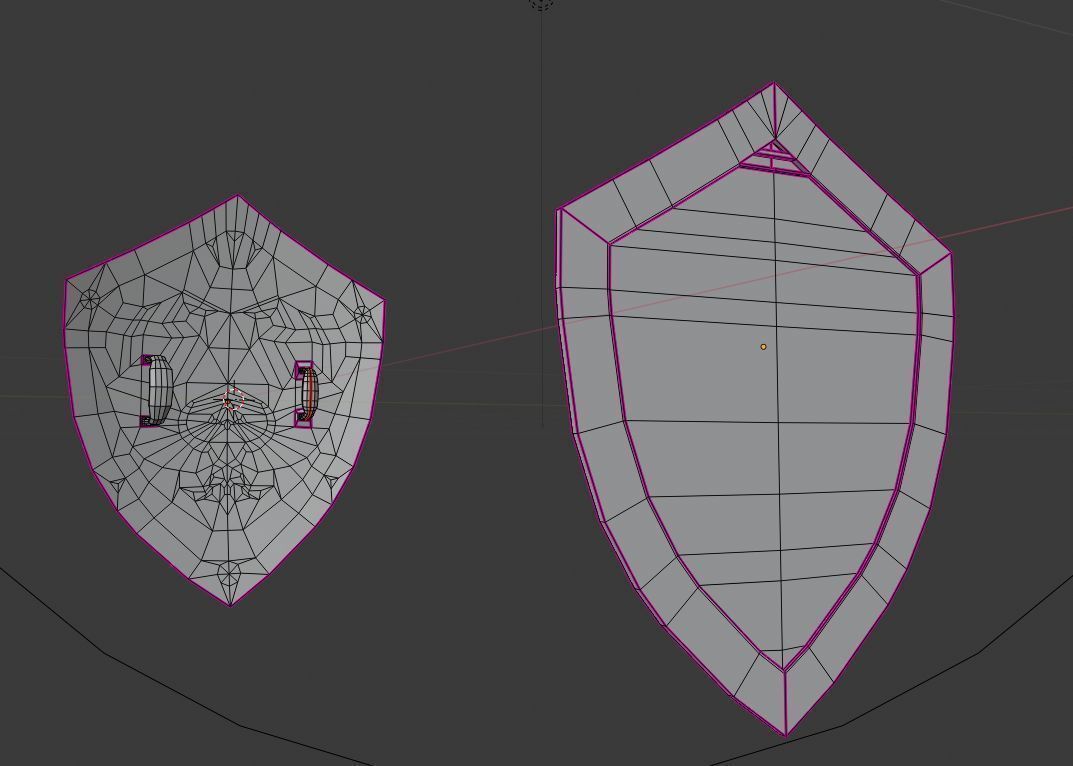This screenshot has width=1073, height=766.
Task: Click the triangular inset at large shield's top
Action: coord(774,159)
